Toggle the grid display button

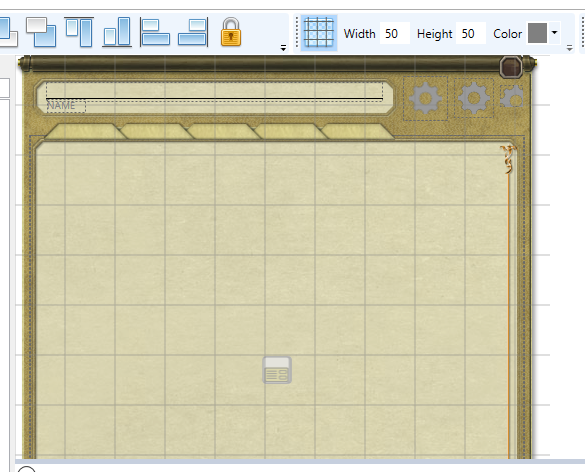click(319, 33)
